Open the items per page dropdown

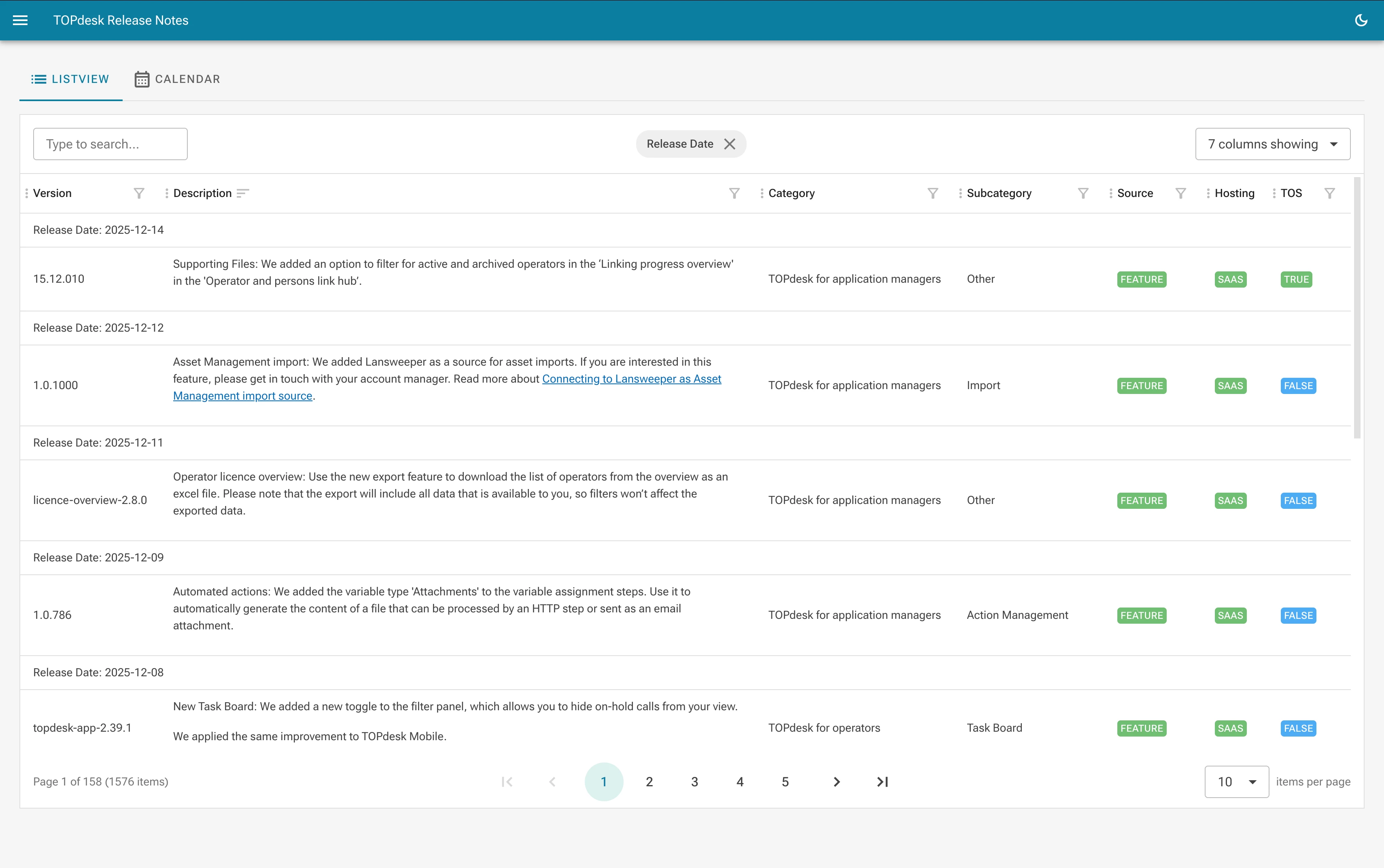[1236, 782]
